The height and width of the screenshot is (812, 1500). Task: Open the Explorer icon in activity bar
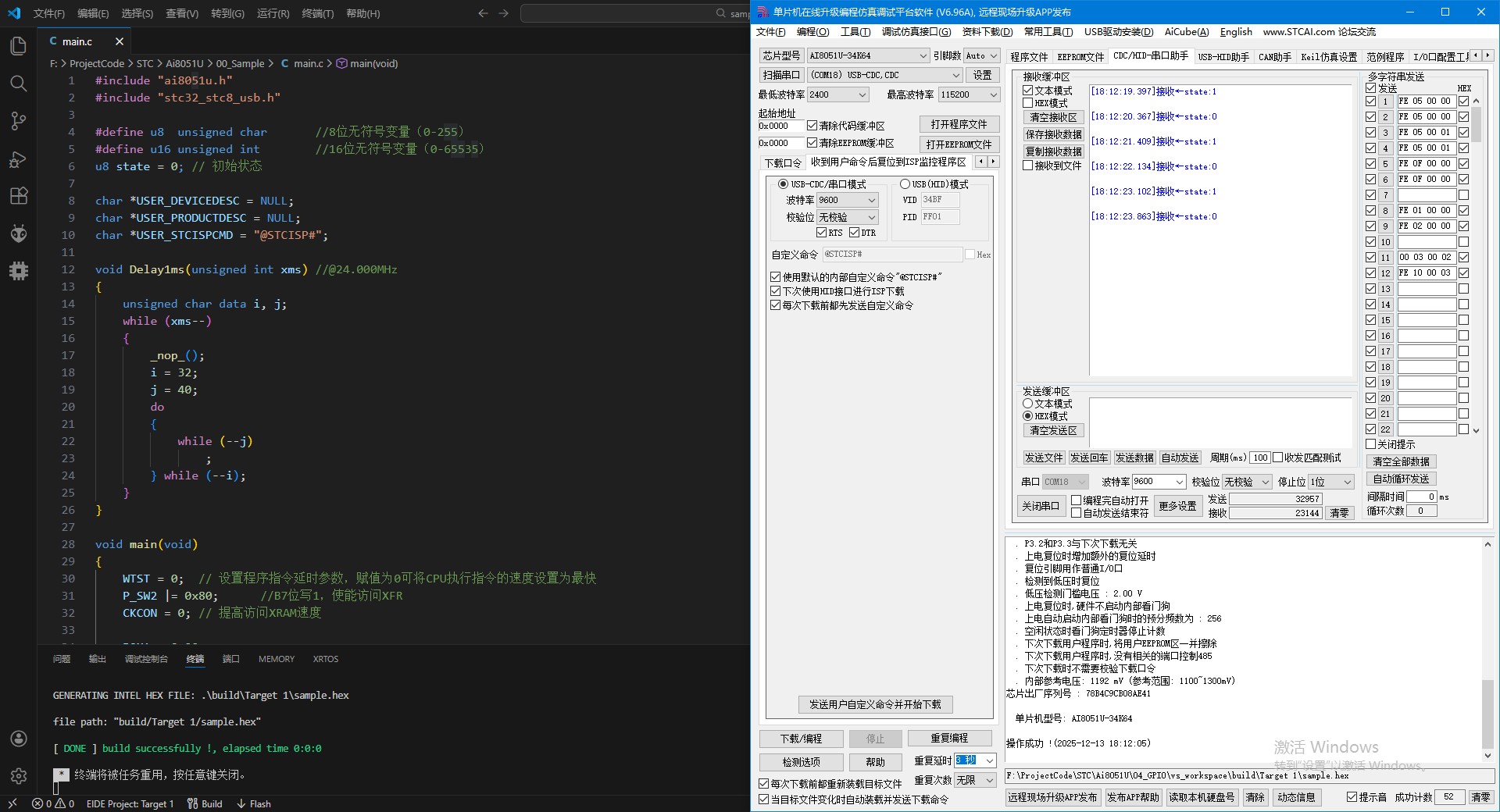pos(19,46)
